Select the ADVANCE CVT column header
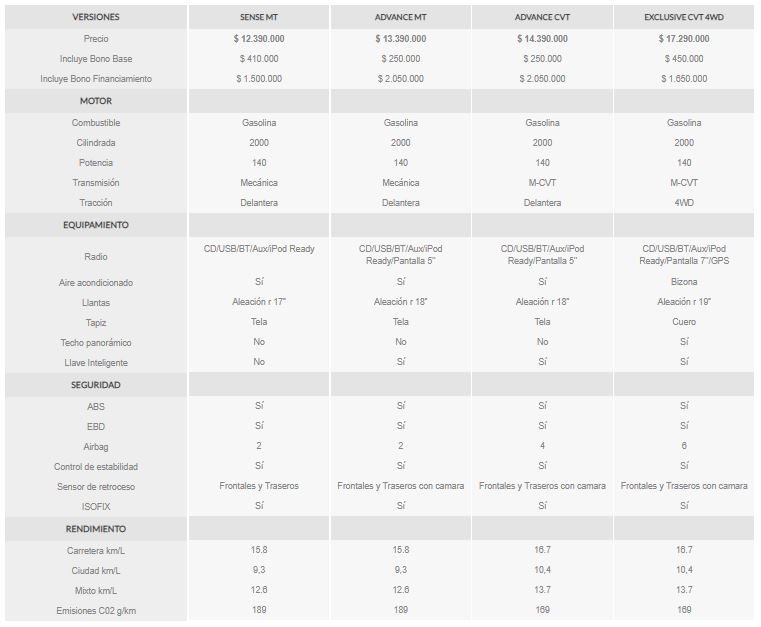This screenshot has width=761, height=627. pos(542,17)
